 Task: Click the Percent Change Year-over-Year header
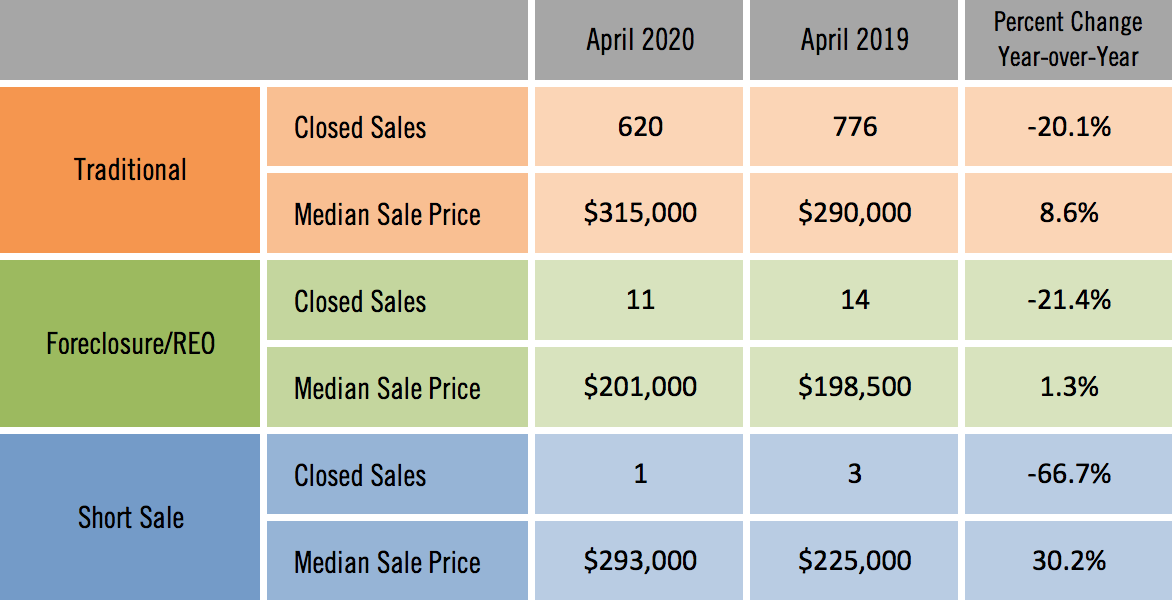pos(1067,40)
